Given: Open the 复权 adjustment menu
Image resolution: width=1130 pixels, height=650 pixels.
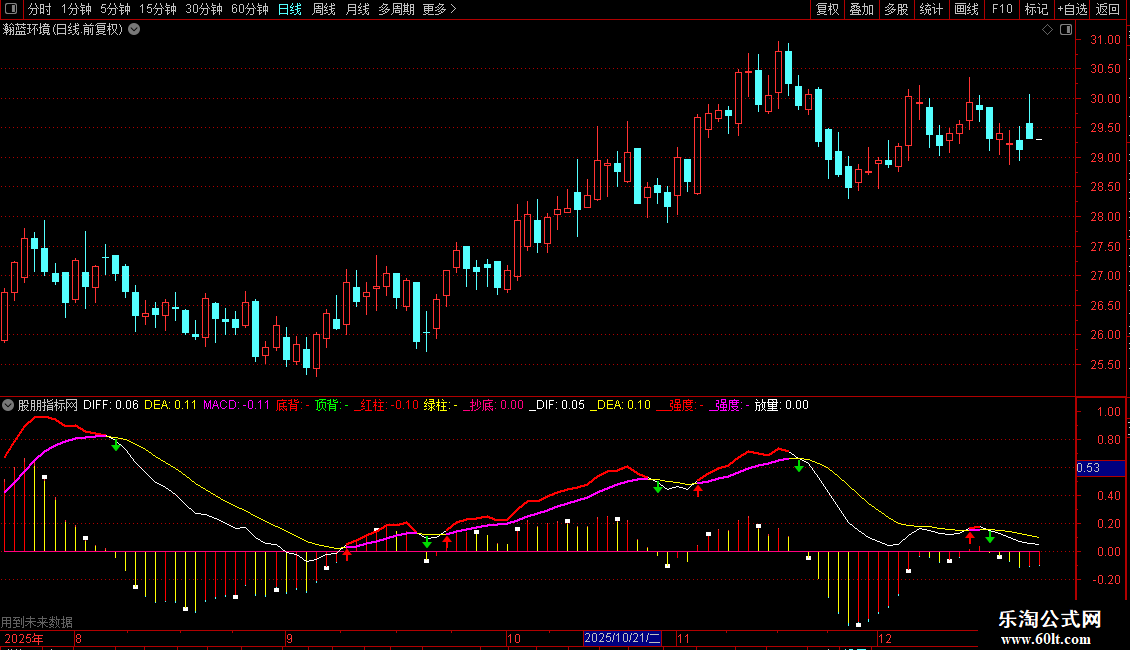Looking at the screenshot, I should [x=827, y=9].
